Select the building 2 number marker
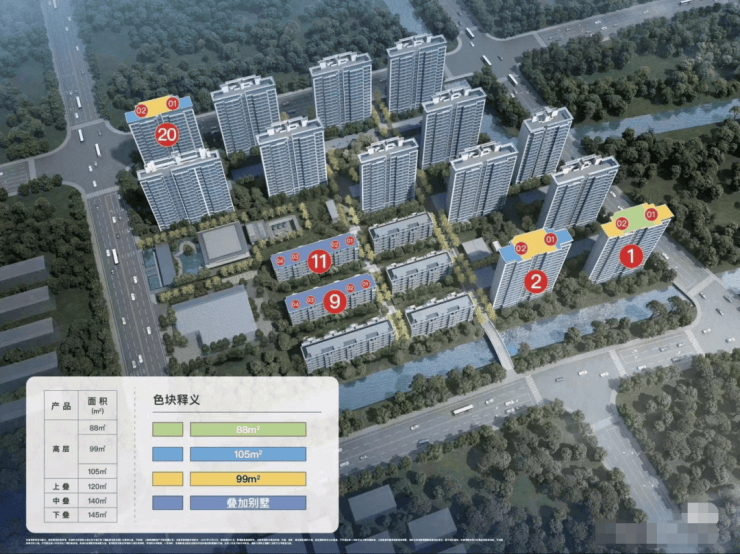The height and width of the screenshot is (554, 740). pyautogui.click(x=536, y=282)
